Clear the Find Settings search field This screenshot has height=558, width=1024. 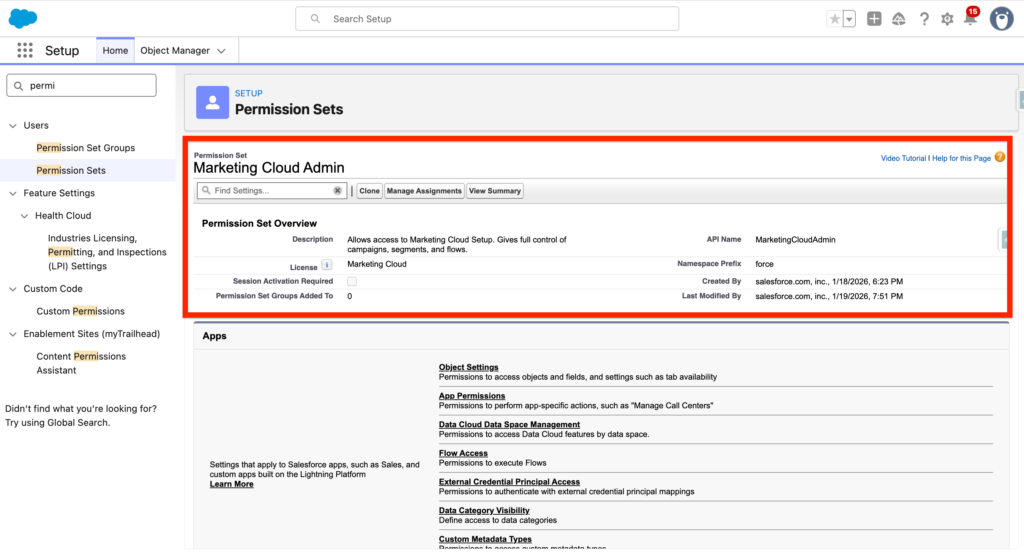pos(337,190)
